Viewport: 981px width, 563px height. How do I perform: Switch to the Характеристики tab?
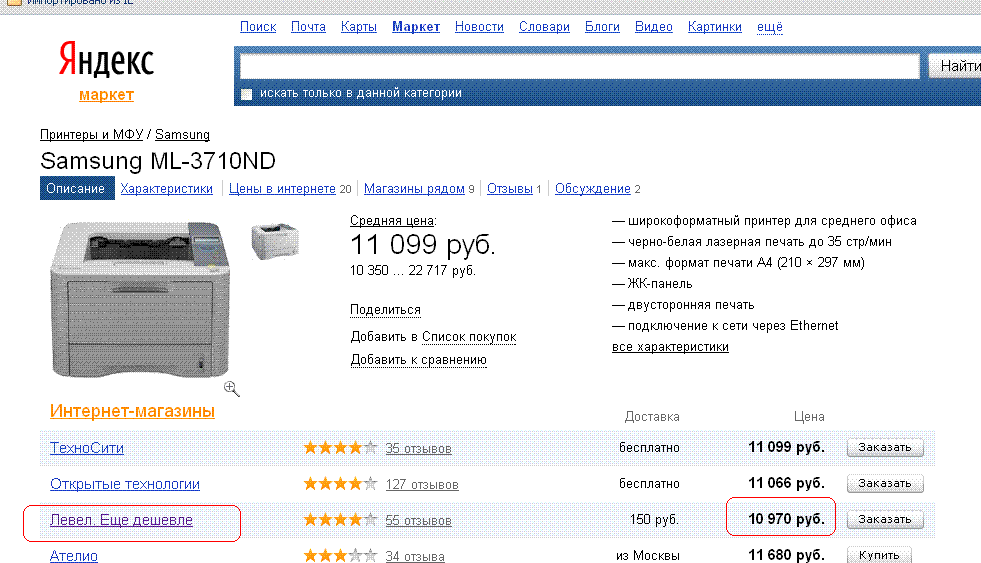point(166,188)
